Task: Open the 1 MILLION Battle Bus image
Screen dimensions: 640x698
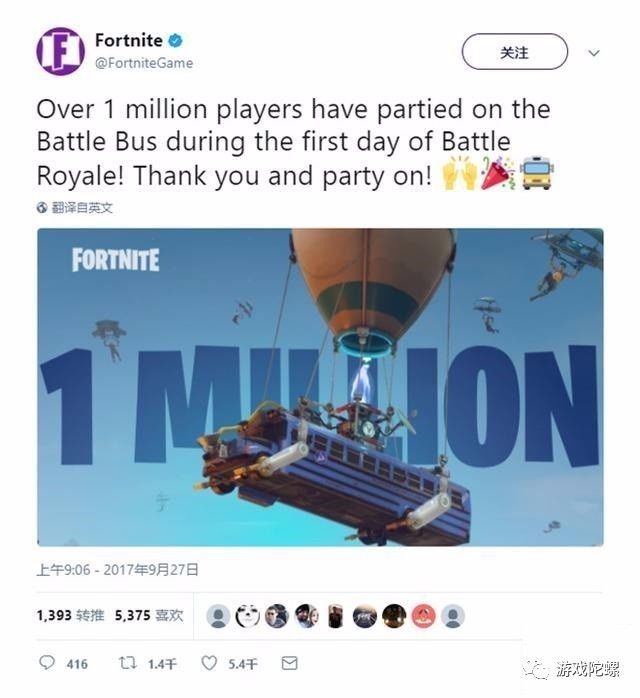Action: pos(320,387)
